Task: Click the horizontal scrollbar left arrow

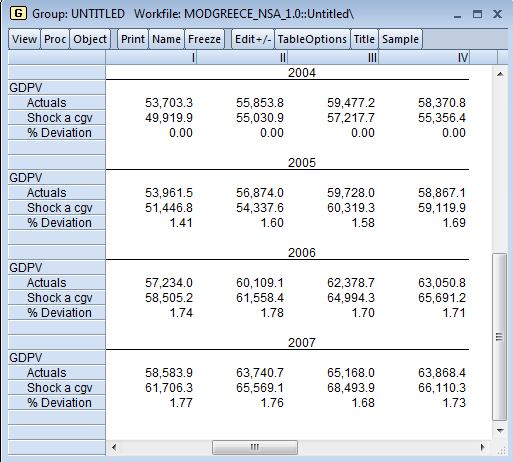Action: pyautogui.click(x=114, y=447)
